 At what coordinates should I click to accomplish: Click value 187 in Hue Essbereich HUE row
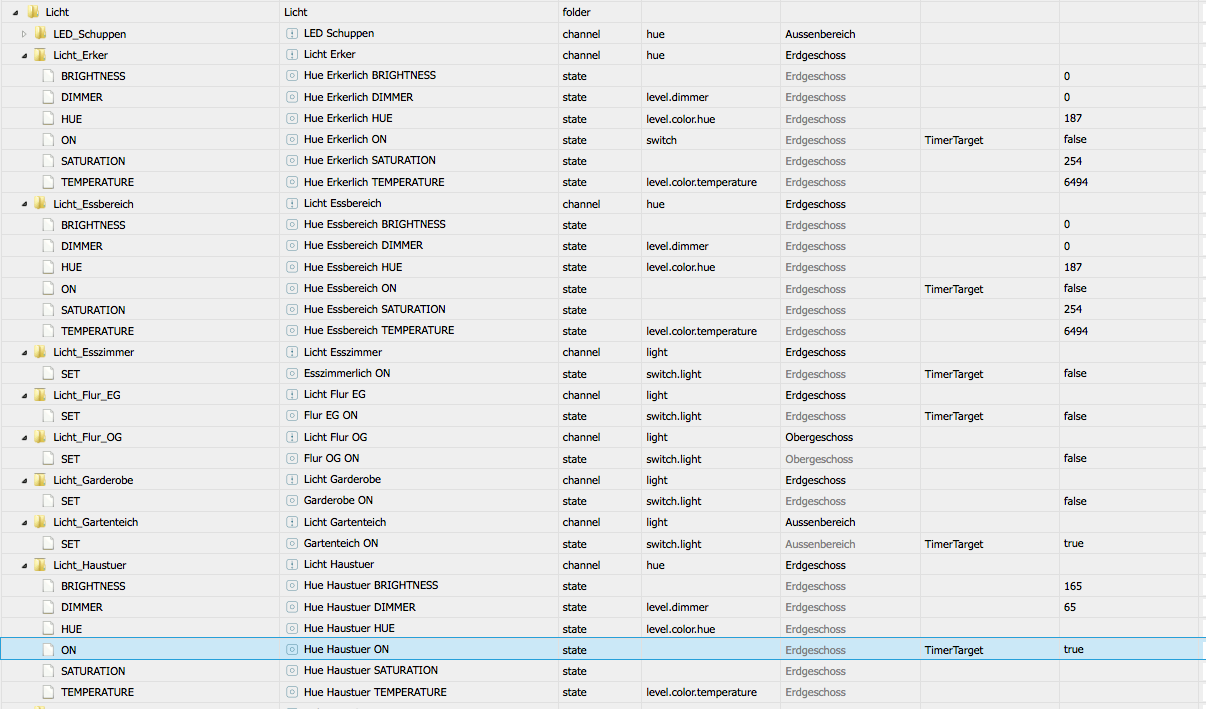click(1073, 267)
